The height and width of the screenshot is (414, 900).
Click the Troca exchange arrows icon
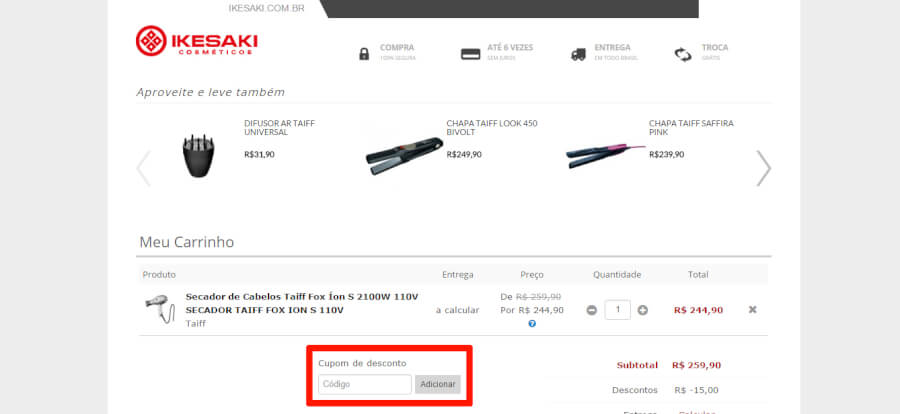683,55
